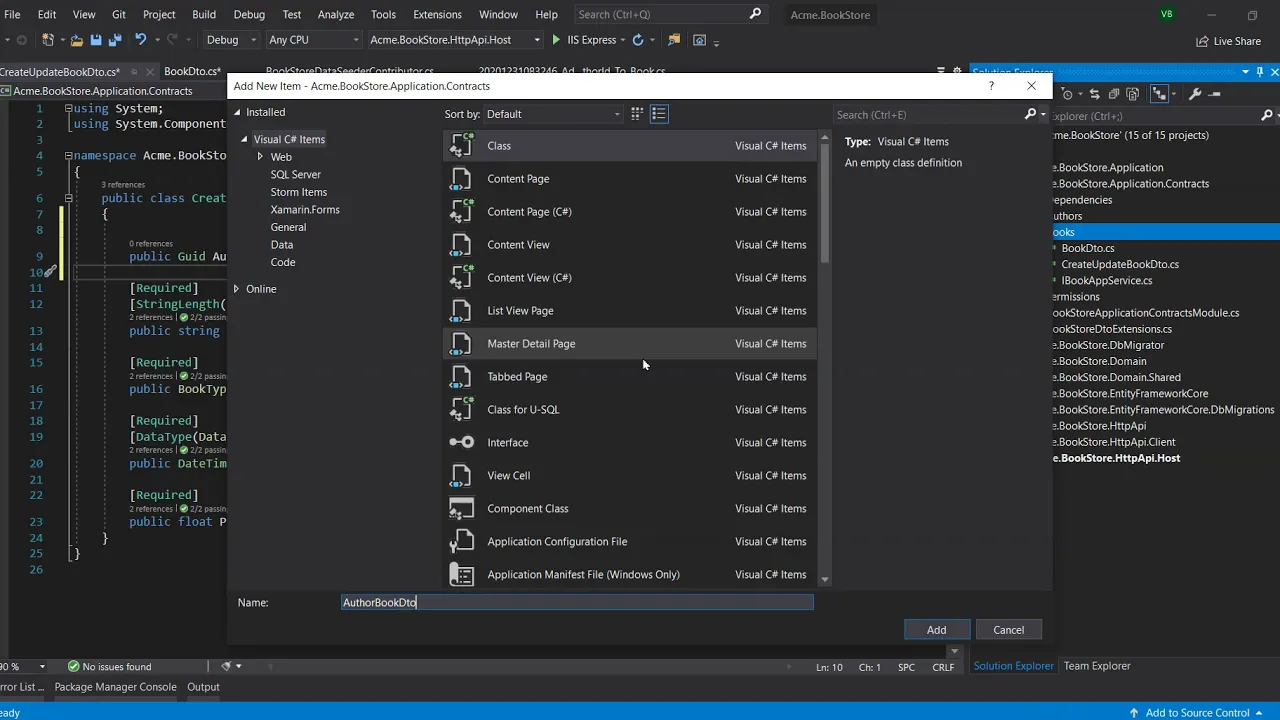1280x720 pixels.
Task: Open the Build menu
Action: coord(204,14)
